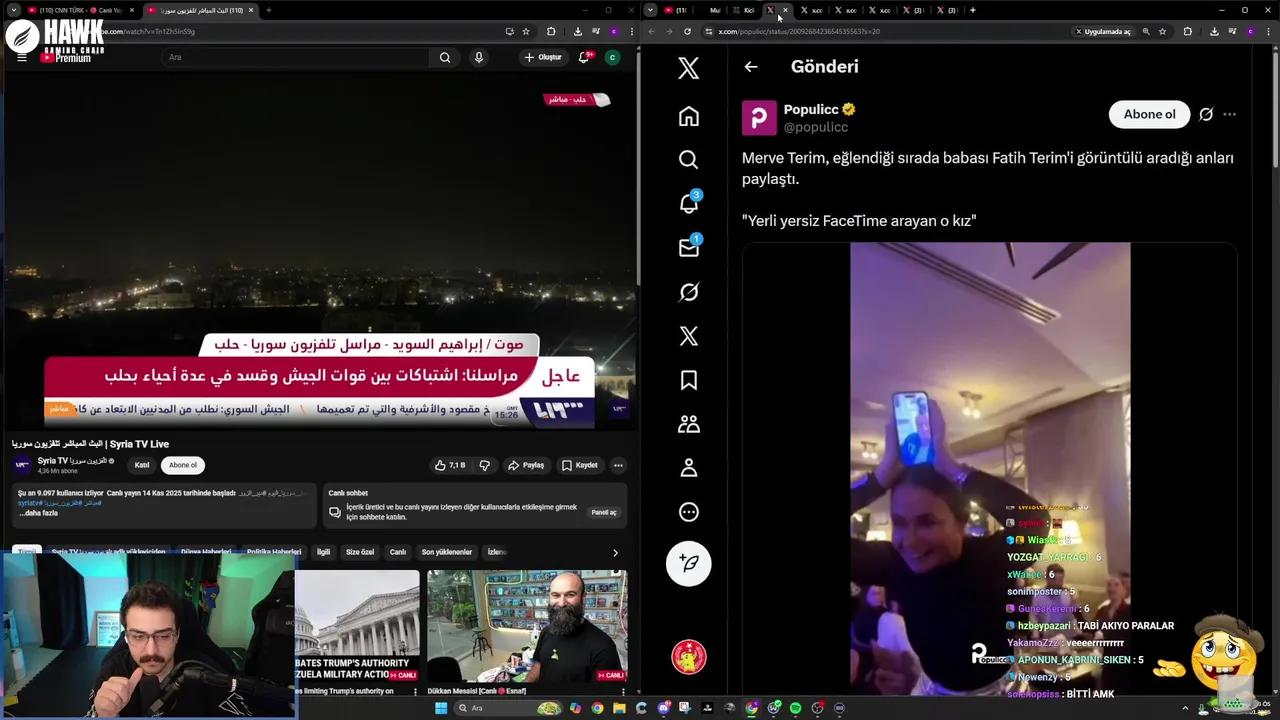Click the X page vertical scrollbar

[x=1275, y=110]
